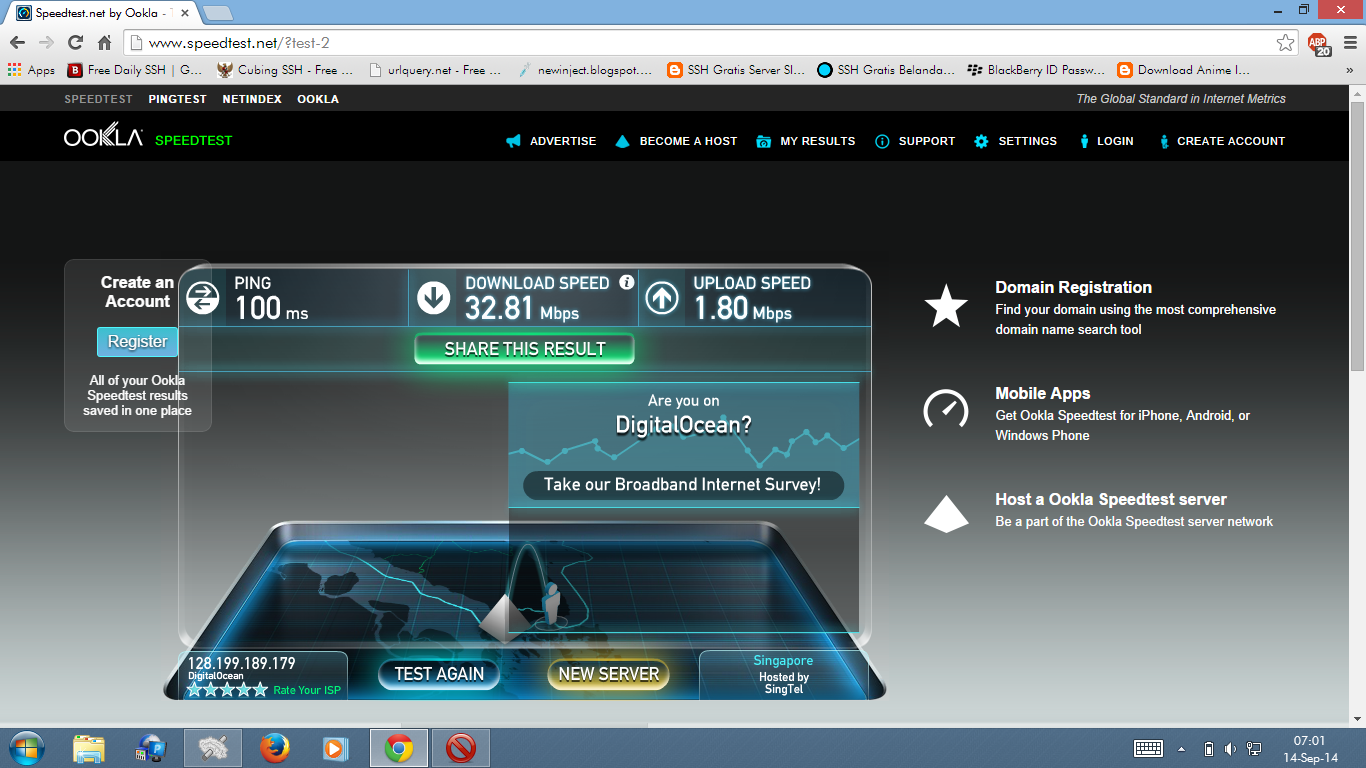Open the Cubing SSH bookmark
This screenshot has width=1366, height=768.
[285, 70]
